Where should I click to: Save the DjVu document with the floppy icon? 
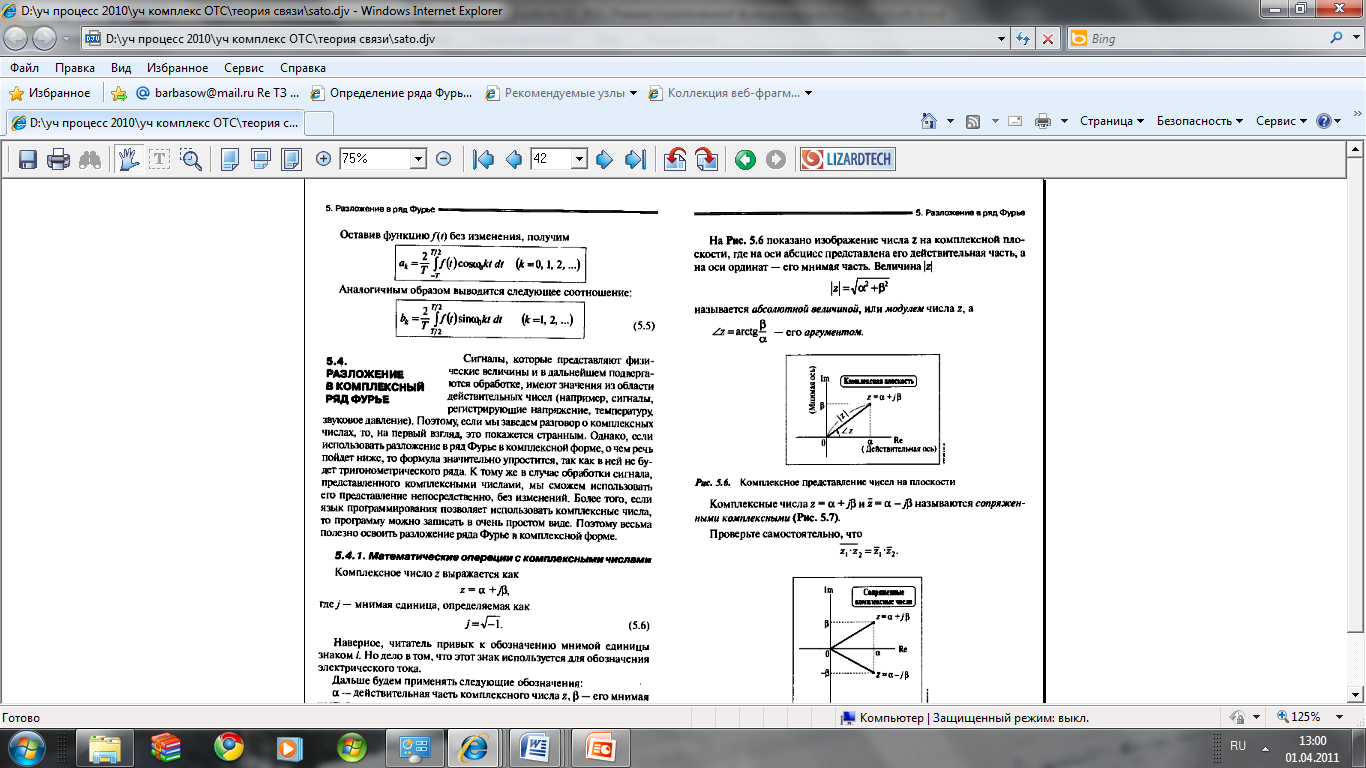[28, 159]
